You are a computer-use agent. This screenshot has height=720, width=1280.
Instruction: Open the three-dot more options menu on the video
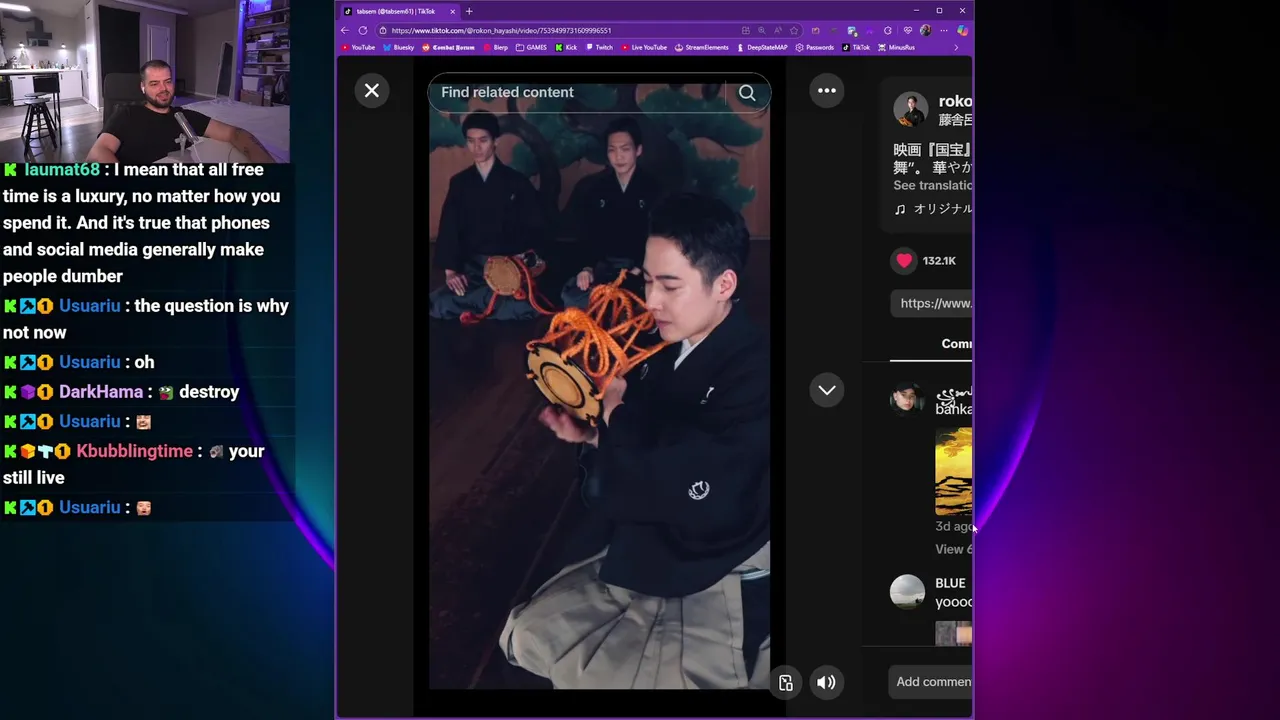827,91
